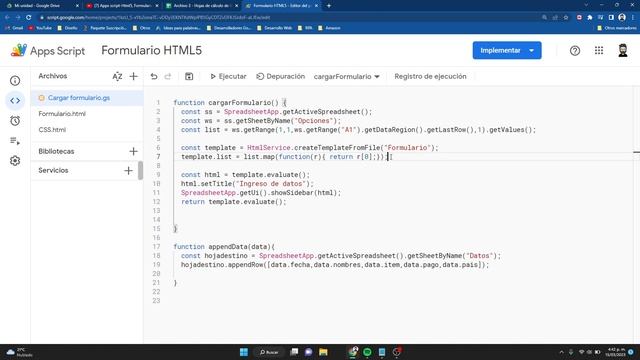Save the project with disk icon

189,76
